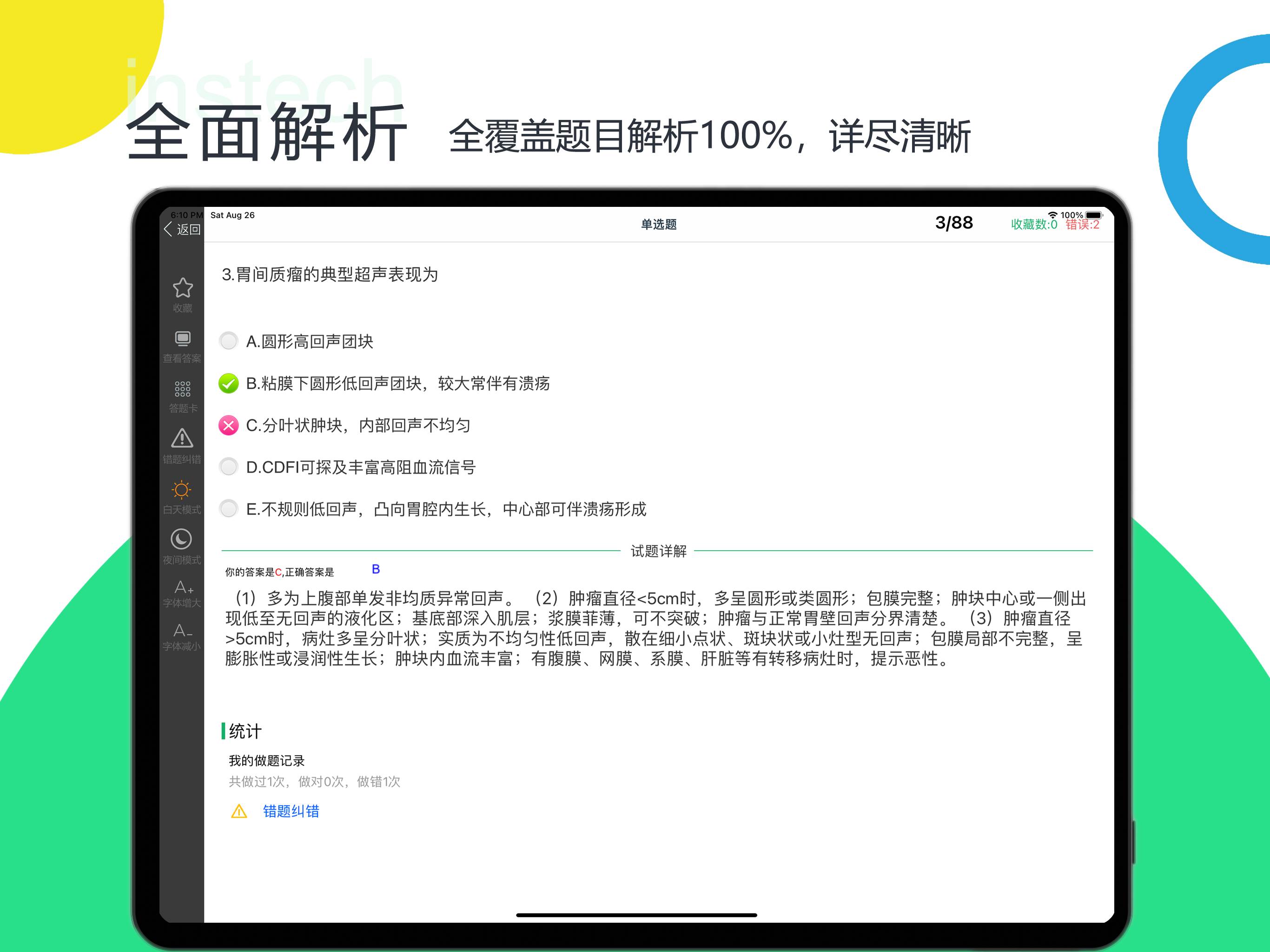This screenshot has height=952, width=1270.
Task: Click the battery icon in status bar
Action: point(1094,215)
